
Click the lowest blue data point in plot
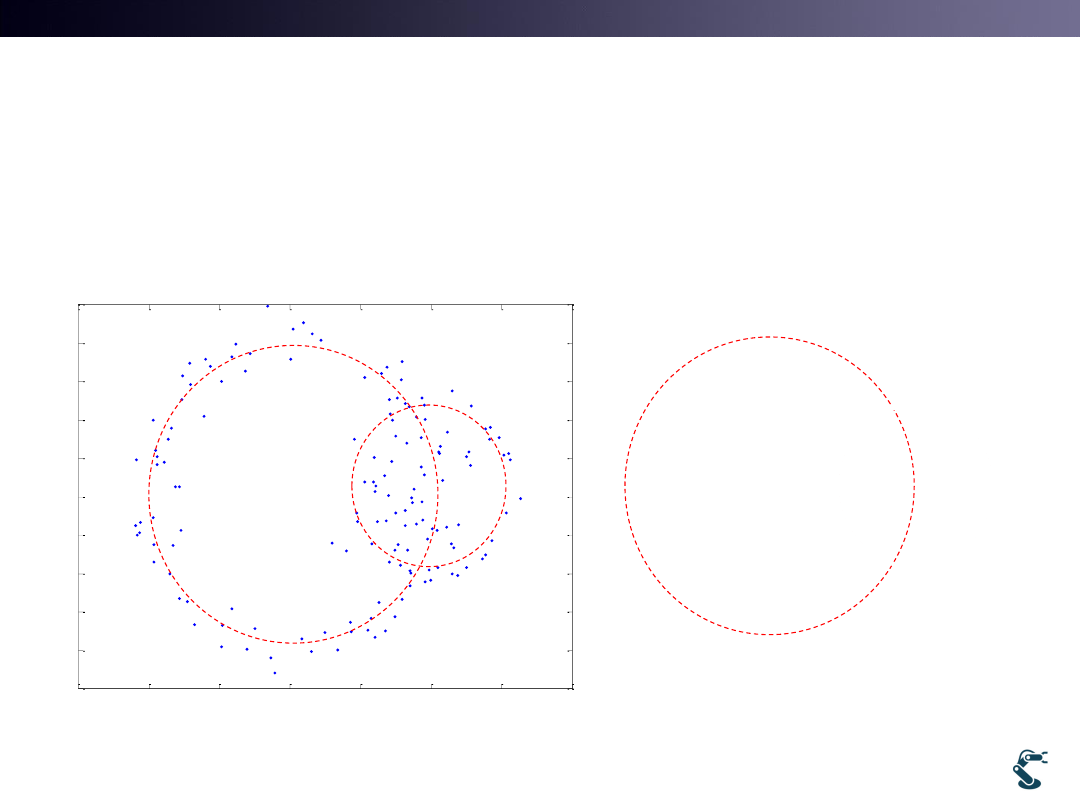(x=275, y=673)
